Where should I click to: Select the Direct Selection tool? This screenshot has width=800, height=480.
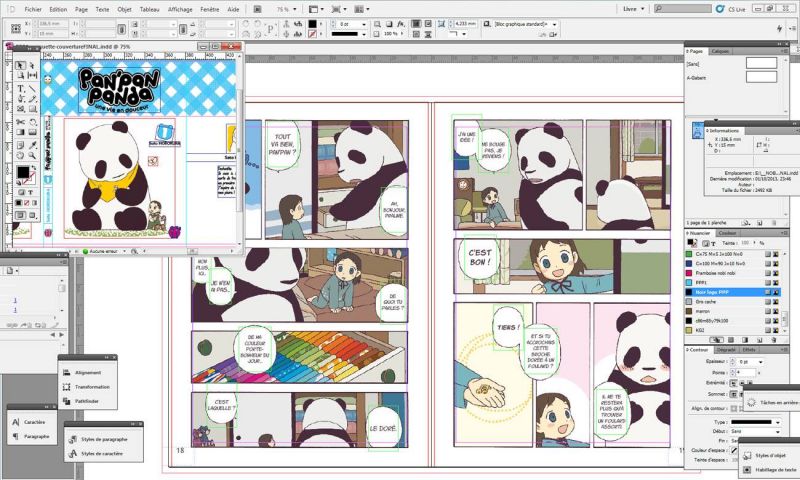[32, 65]
